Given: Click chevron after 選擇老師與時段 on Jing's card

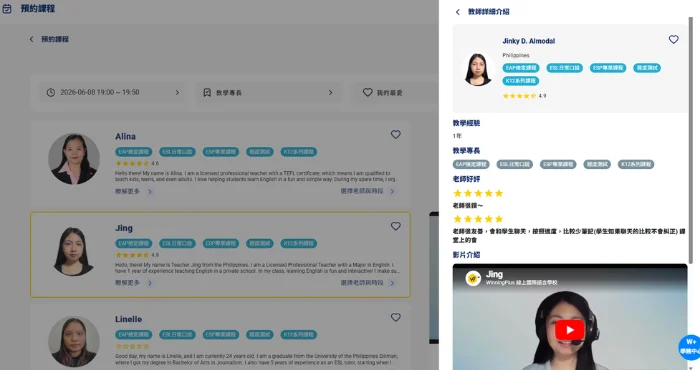Looking at the screenshot, I should (392, 283).
